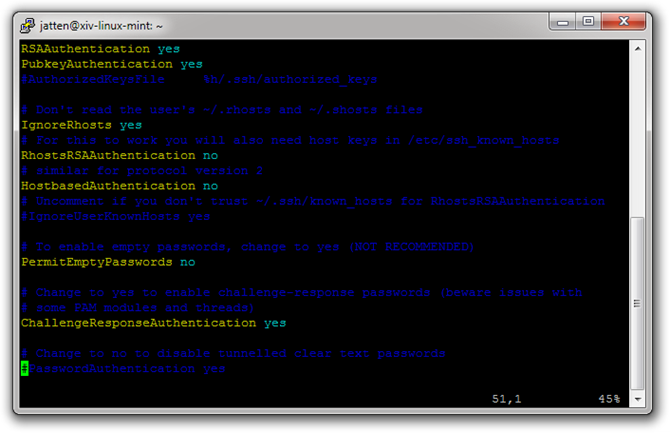The height and width of the screenshot is (433, 670).
Task: Minimize the PuTTY window
Action: point(563,22)
